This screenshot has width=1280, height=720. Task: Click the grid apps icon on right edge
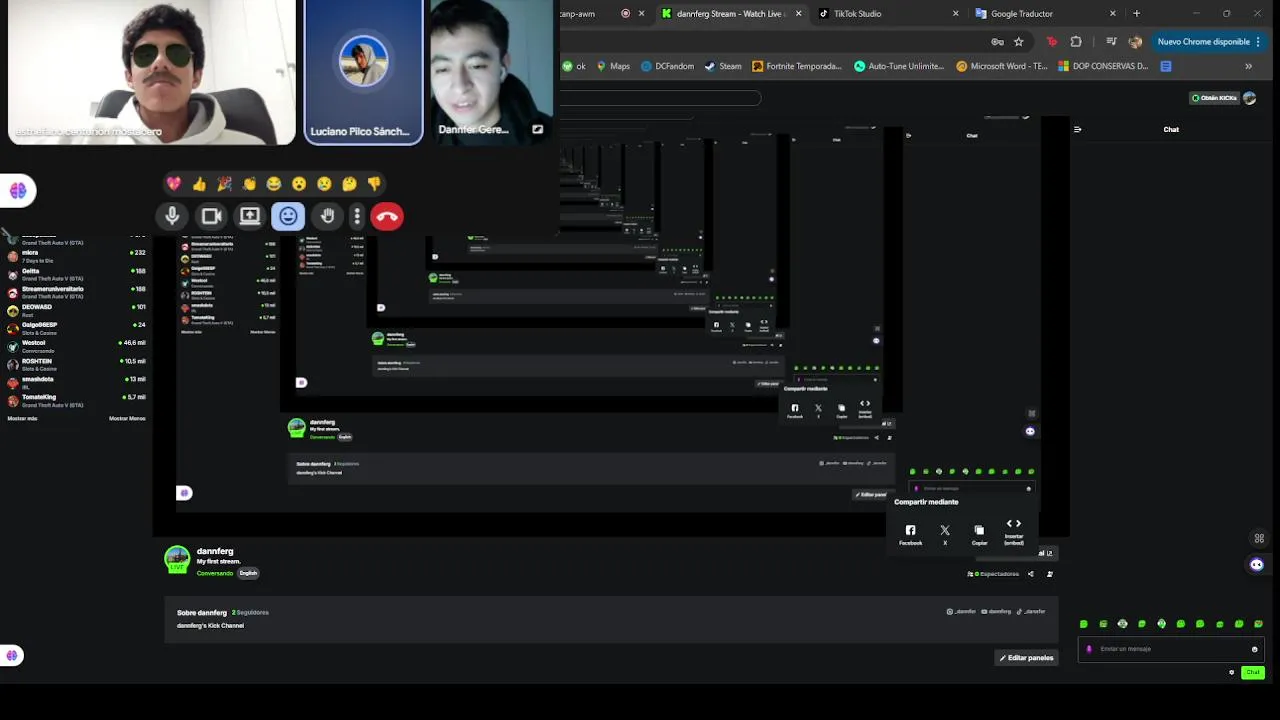coord(1259,538)
